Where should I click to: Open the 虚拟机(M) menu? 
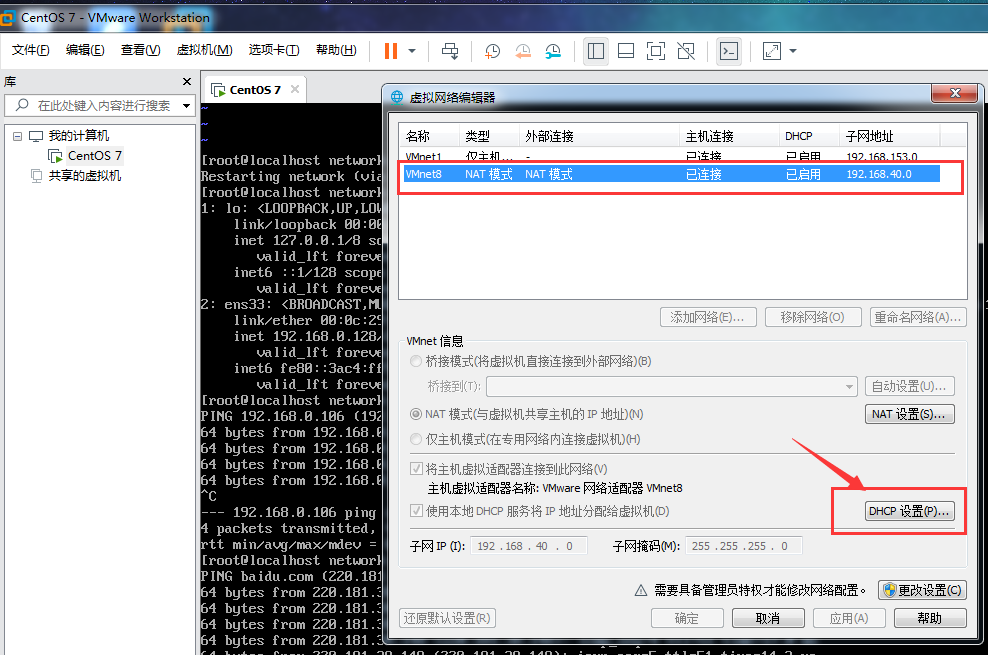(x=204, y=50)
